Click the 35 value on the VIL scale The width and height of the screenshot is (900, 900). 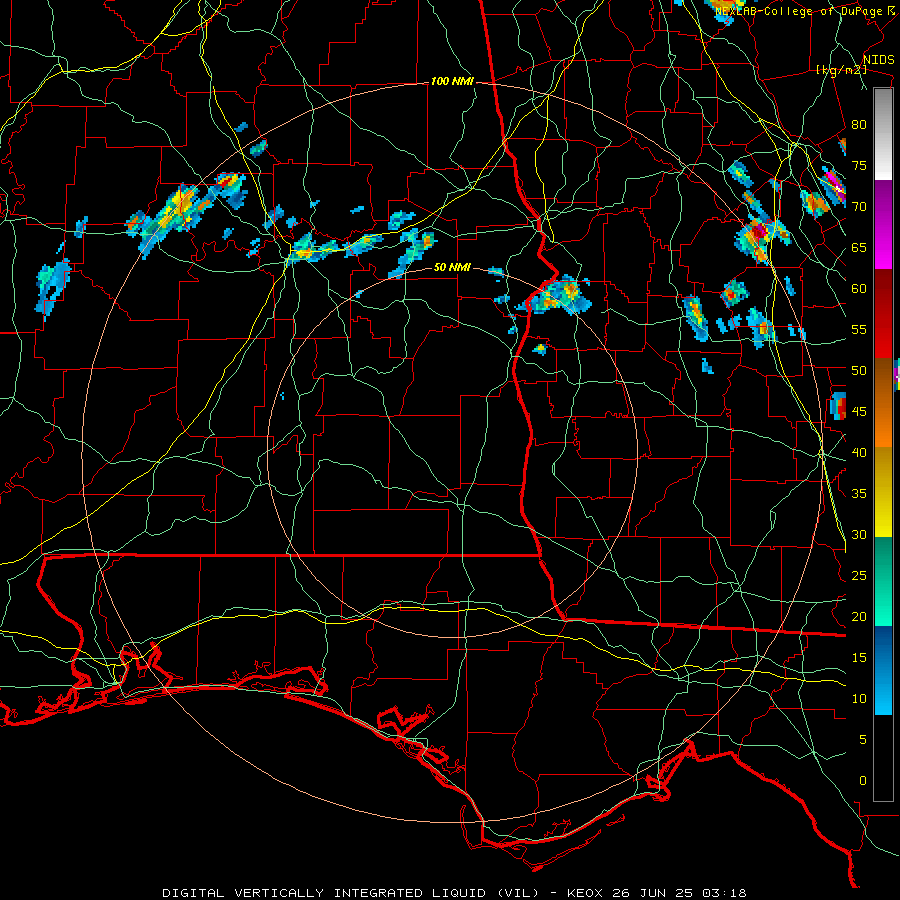click(859, 494)
